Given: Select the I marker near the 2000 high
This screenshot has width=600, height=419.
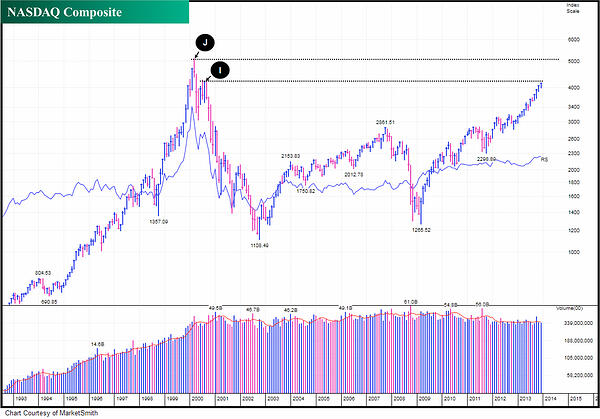Looking at the screenshot, I should point(220,70).
